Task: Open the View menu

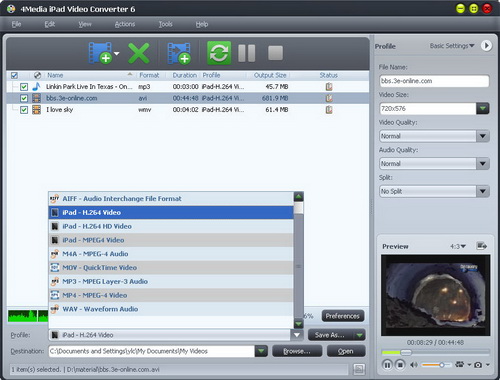Action: click(85, 24)
